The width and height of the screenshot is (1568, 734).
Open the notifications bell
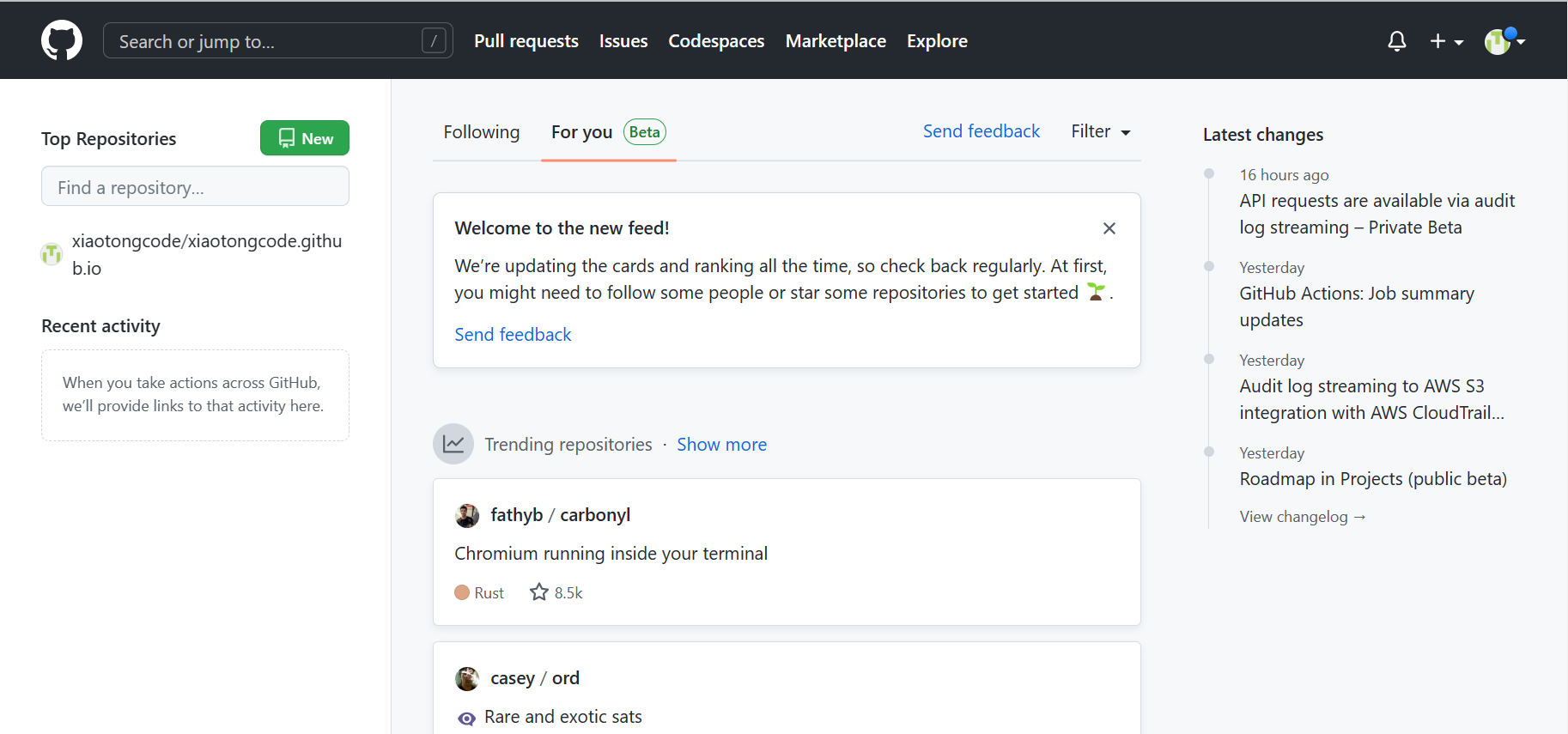1397,41
